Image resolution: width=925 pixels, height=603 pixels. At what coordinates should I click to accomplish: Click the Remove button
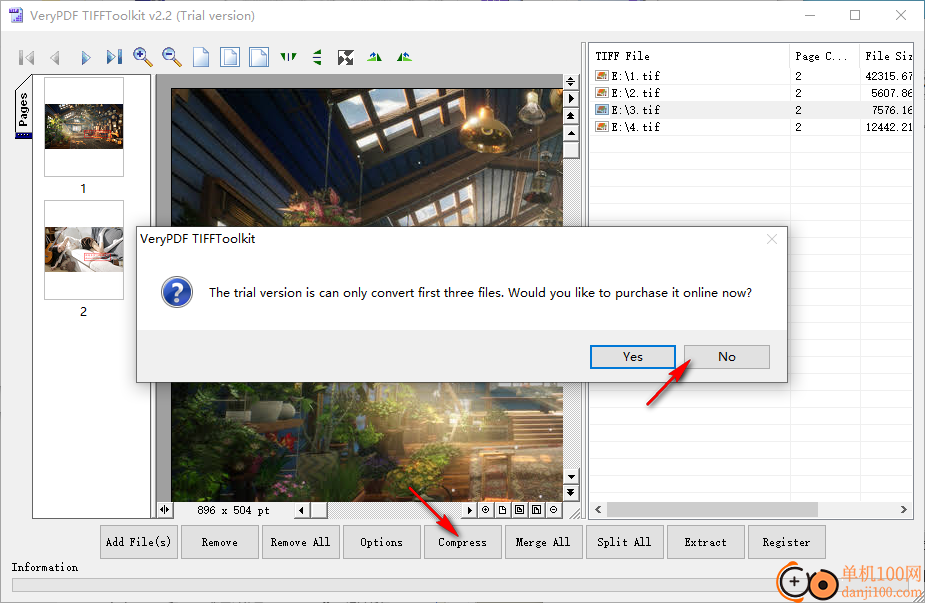pyautogui.click(x=219, y=542)
